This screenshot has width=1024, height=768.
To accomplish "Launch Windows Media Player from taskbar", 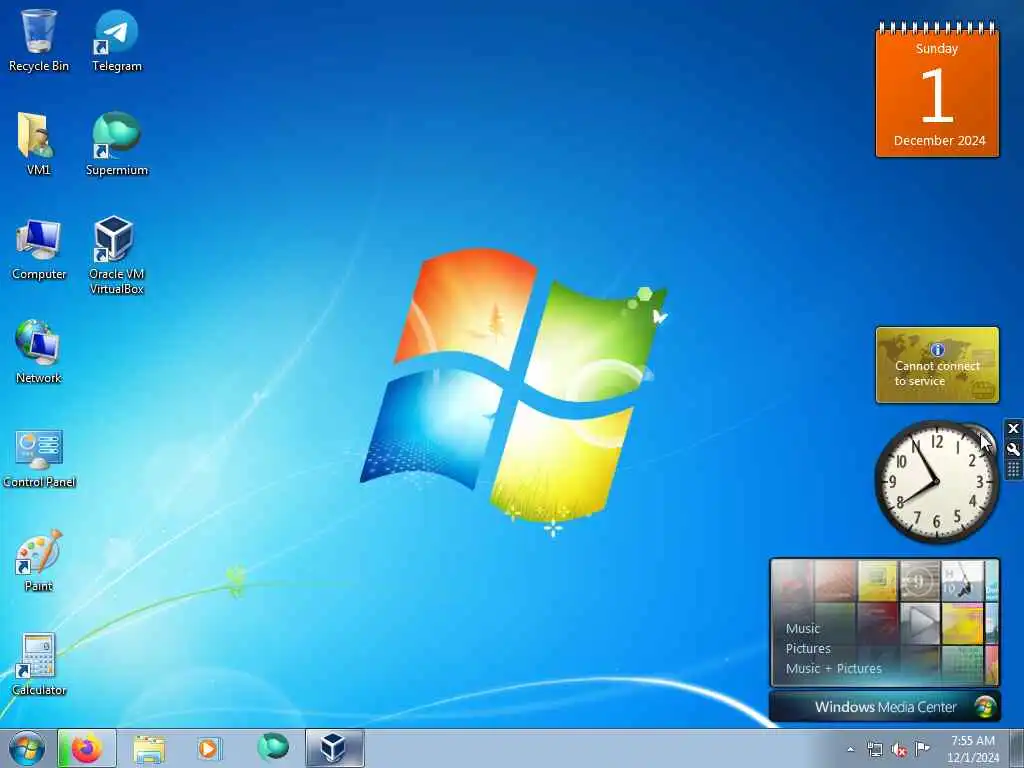I will (209, 748).
